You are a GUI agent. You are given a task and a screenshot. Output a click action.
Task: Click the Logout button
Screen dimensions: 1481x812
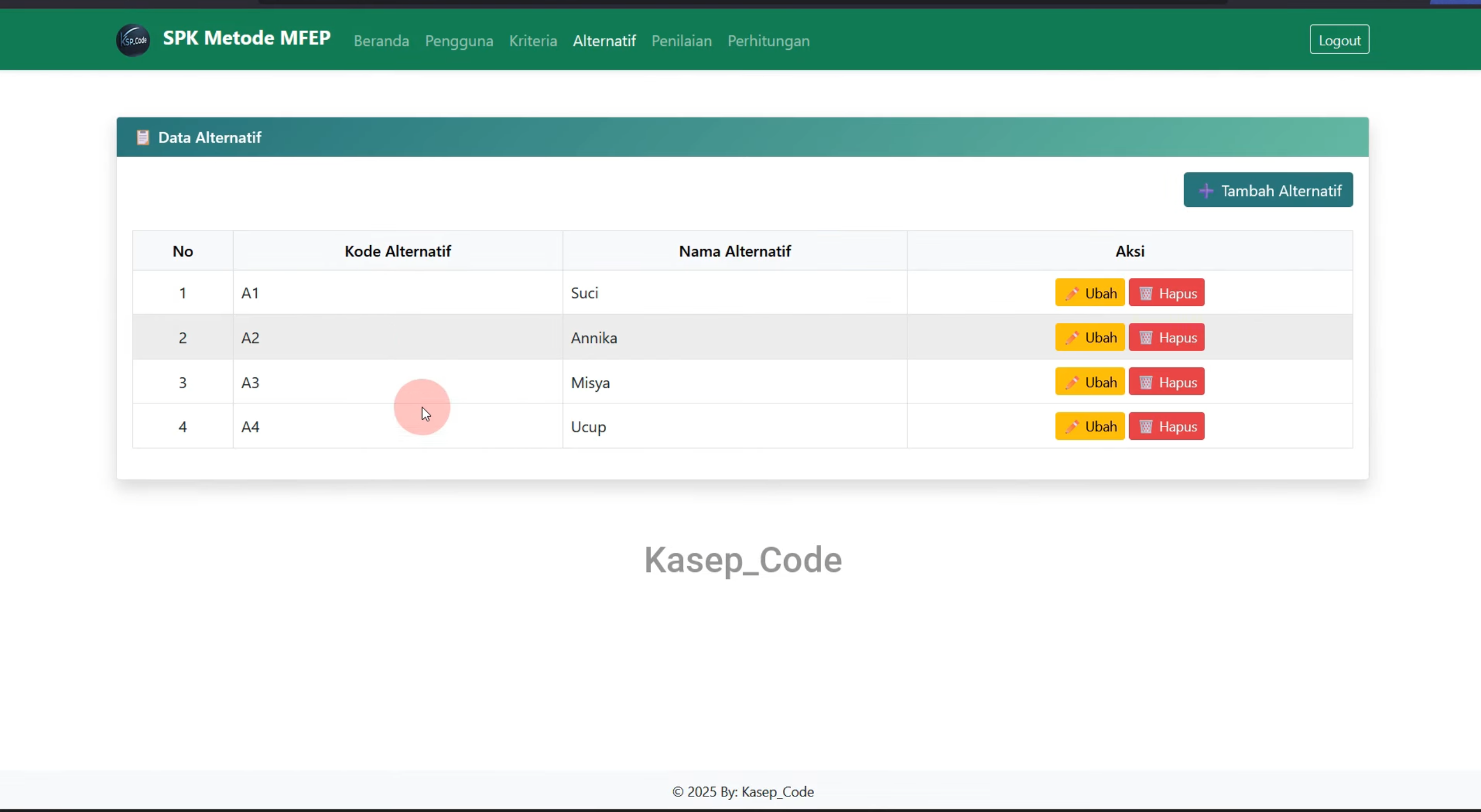coord(1340,39)
